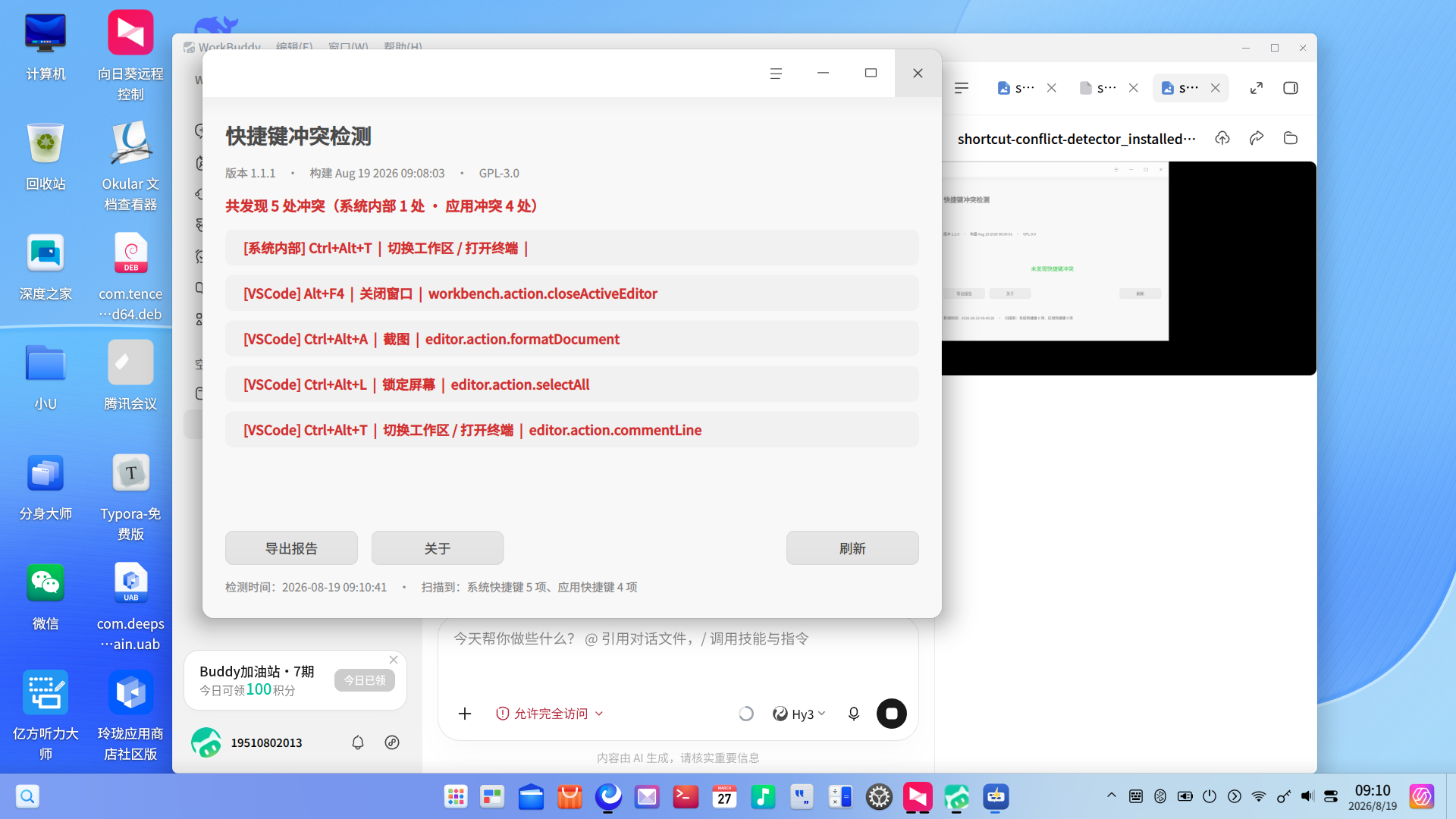This screenshot has height=819, width=1456.
Task: Click the 今日已领 button
Action: click(x=365, y=680)
